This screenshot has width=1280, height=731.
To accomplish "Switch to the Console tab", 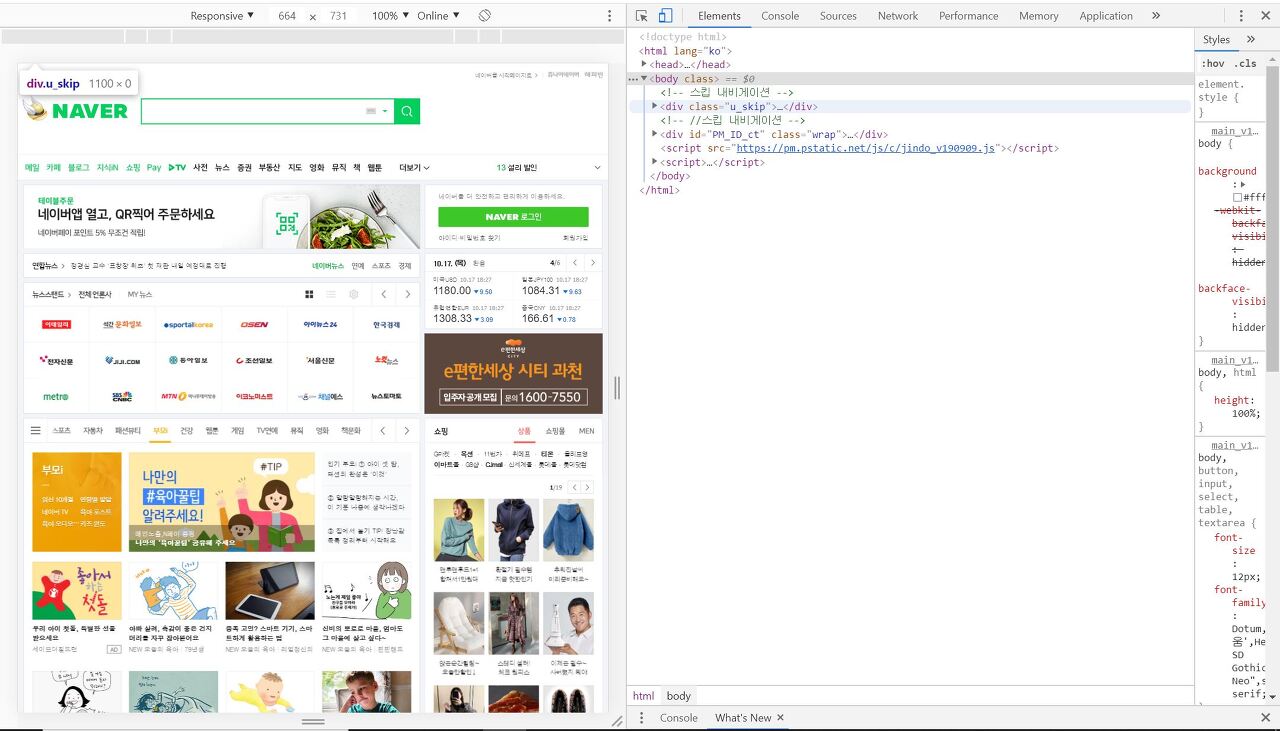I will click(780, 15).
